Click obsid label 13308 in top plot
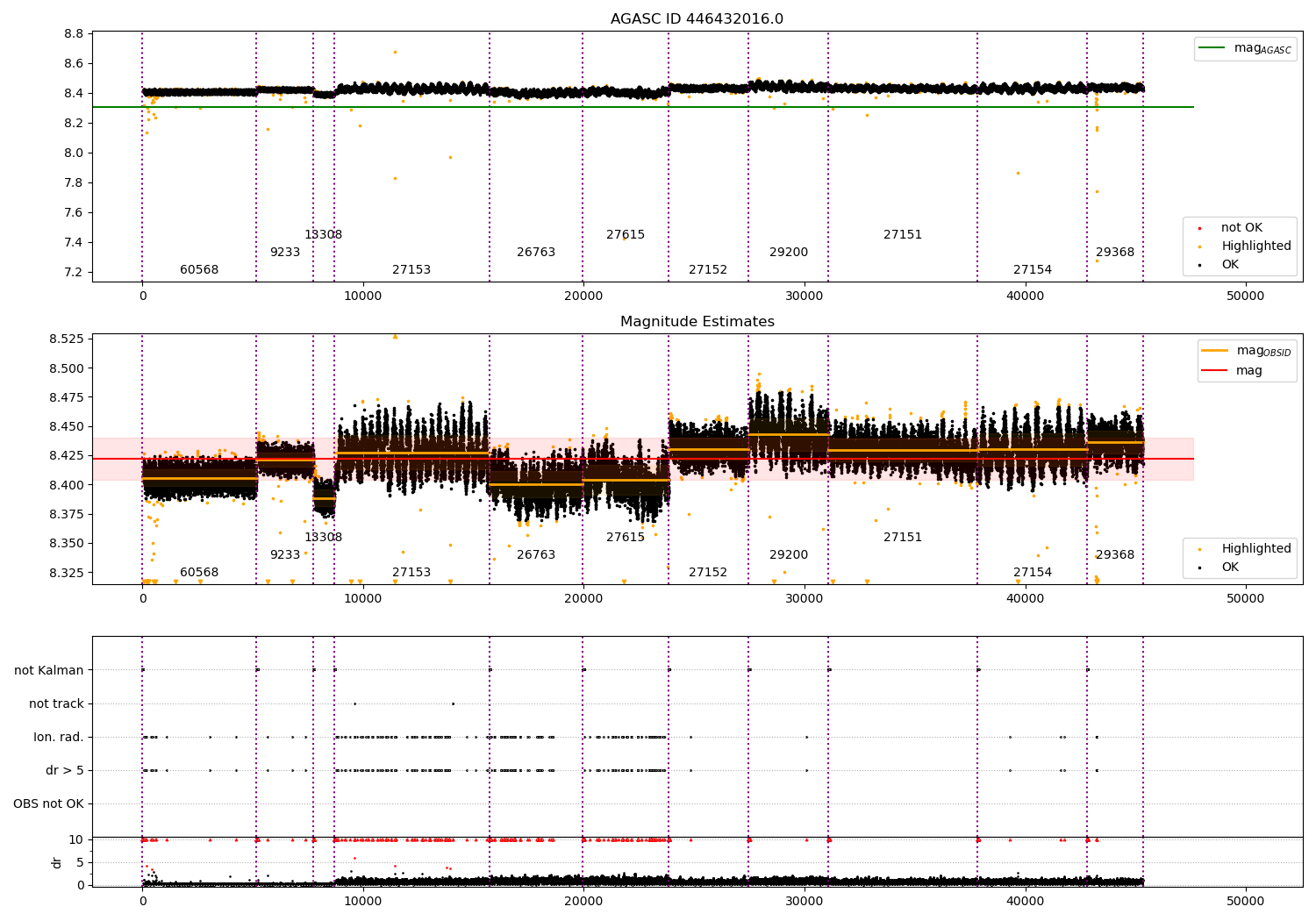 [323, 235]
